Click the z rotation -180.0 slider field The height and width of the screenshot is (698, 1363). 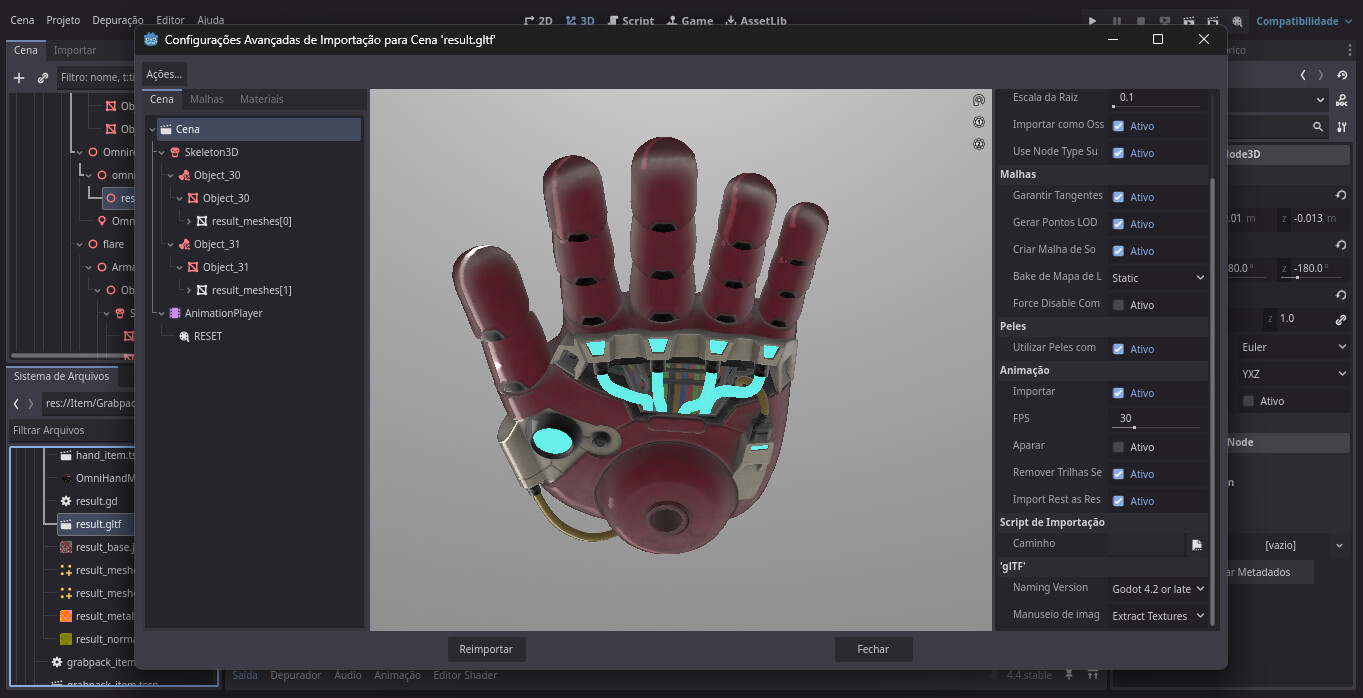pyautogui.click(x=1312, y=268)
